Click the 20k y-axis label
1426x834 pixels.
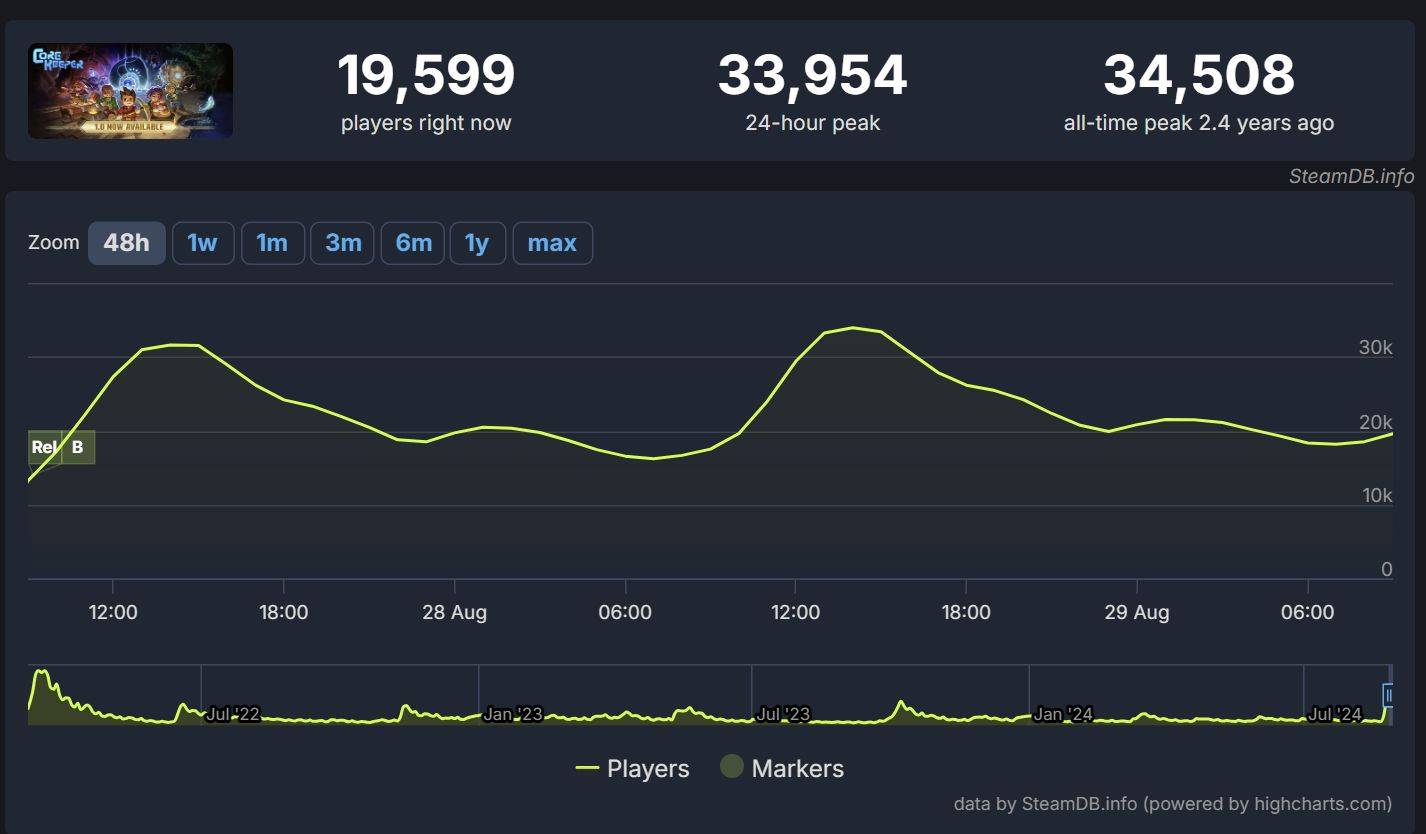click(1375, 422)
